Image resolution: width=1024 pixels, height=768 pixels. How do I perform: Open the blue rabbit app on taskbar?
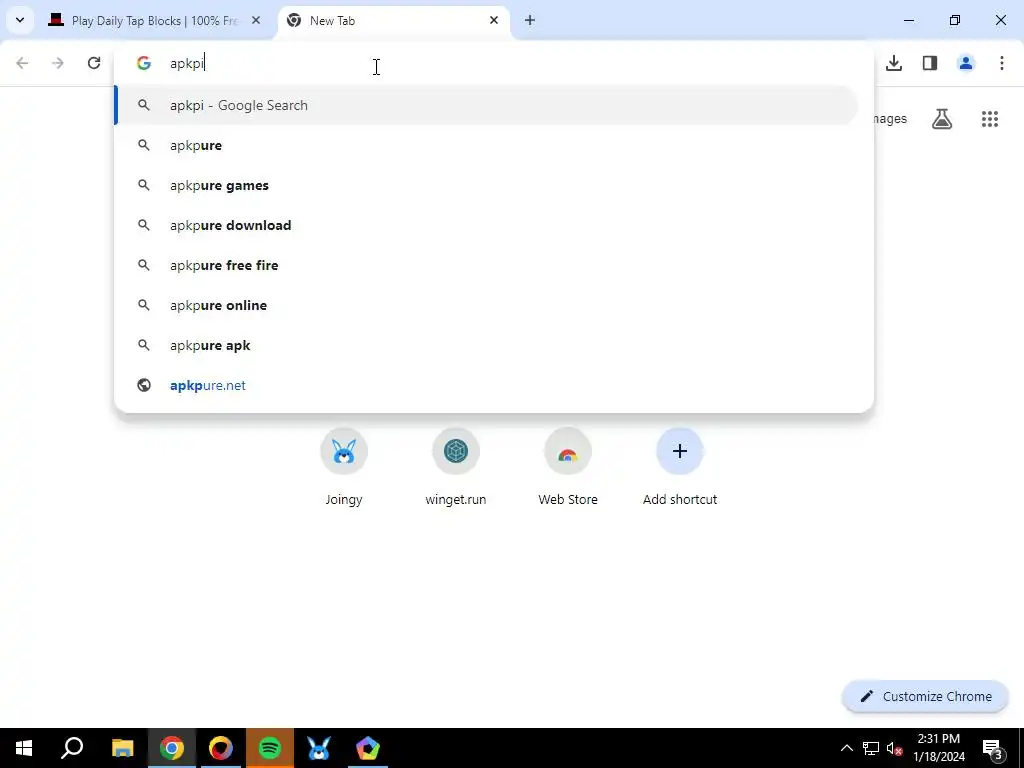[x=319, y=748]
